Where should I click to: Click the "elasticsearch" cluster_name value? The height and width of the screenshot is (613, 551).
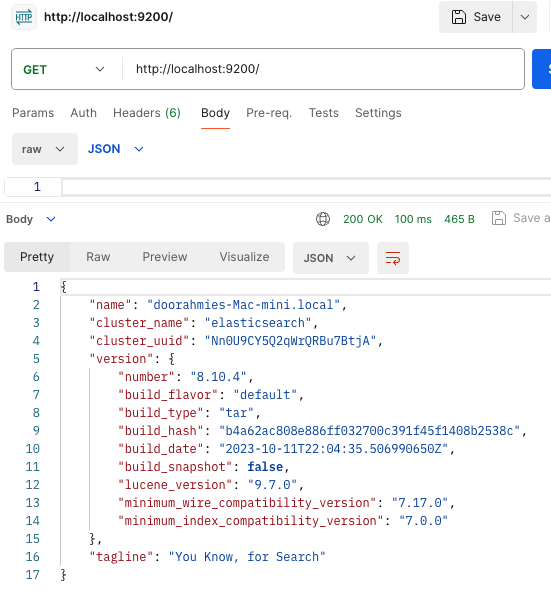point(258,323)
